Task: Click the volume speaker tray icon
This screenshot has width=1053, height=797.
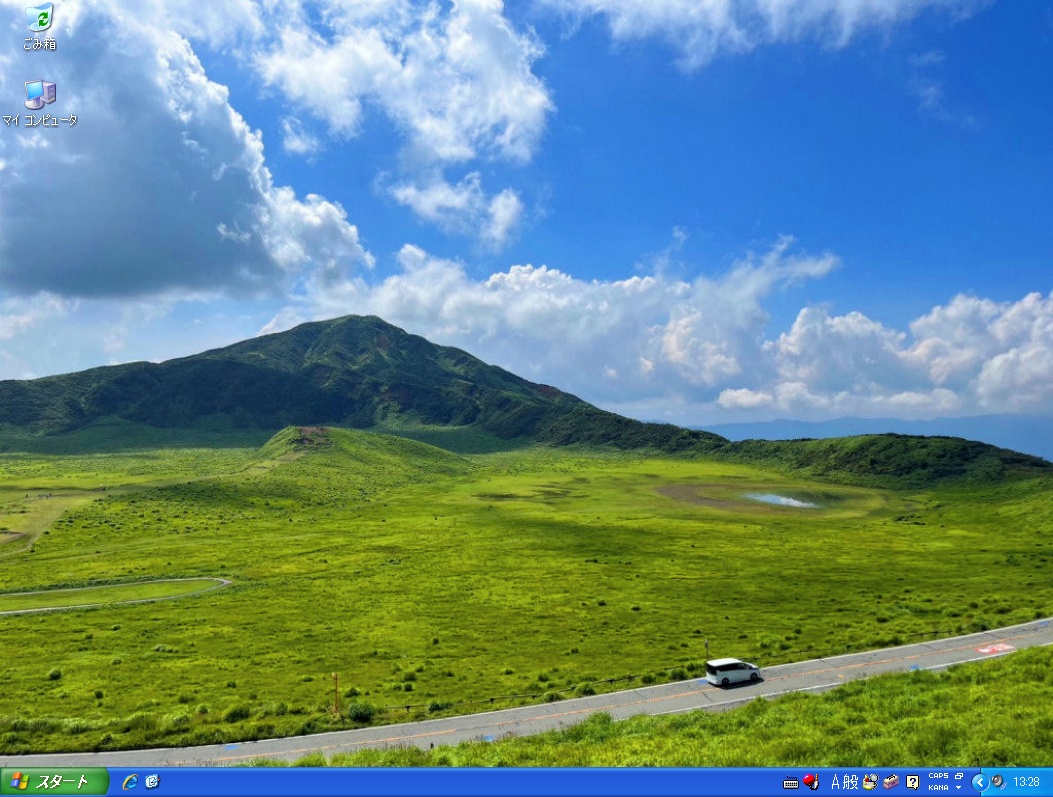Action: [997, 782]
